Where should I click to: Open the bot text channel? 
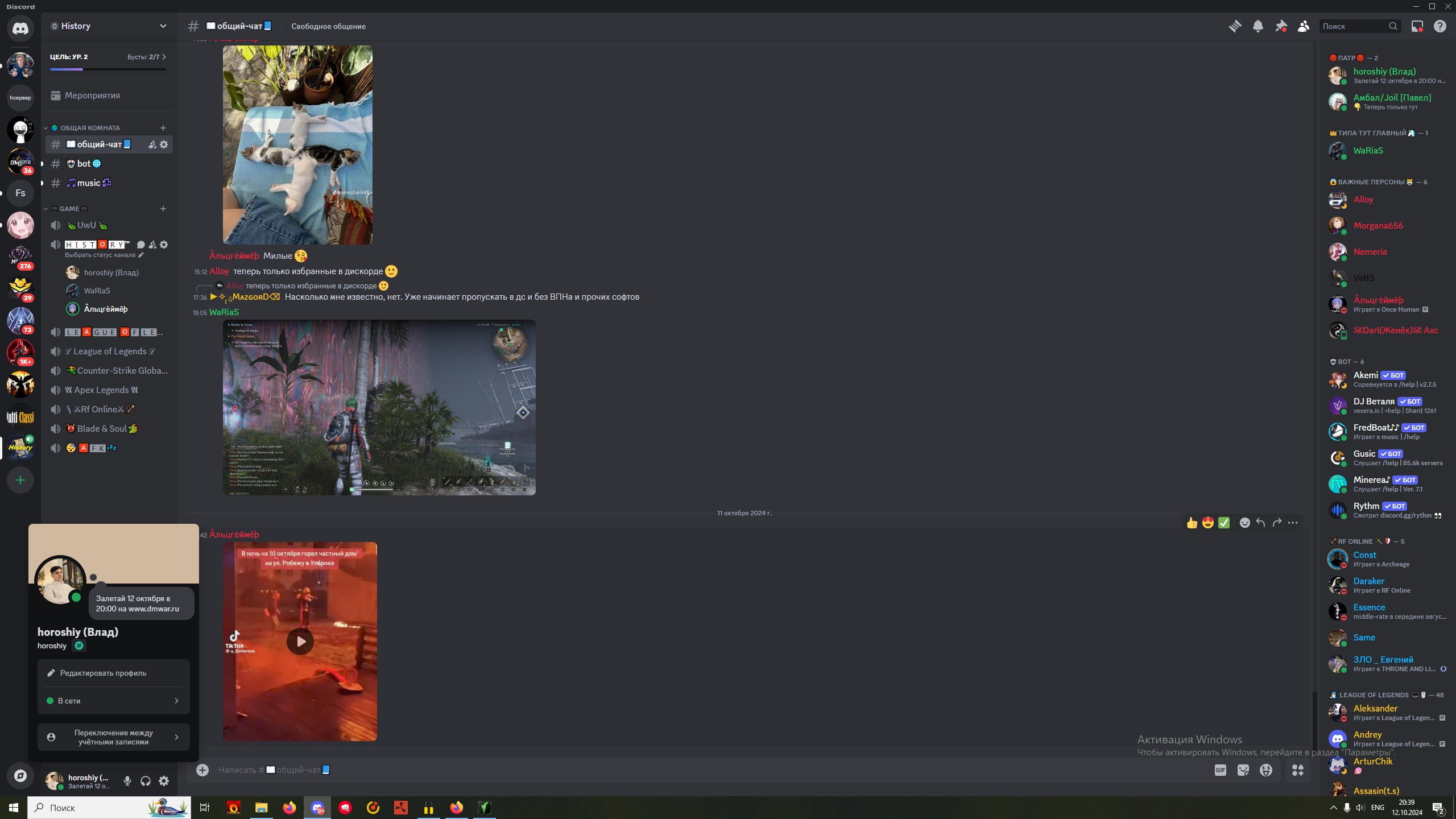pos(108,164)
